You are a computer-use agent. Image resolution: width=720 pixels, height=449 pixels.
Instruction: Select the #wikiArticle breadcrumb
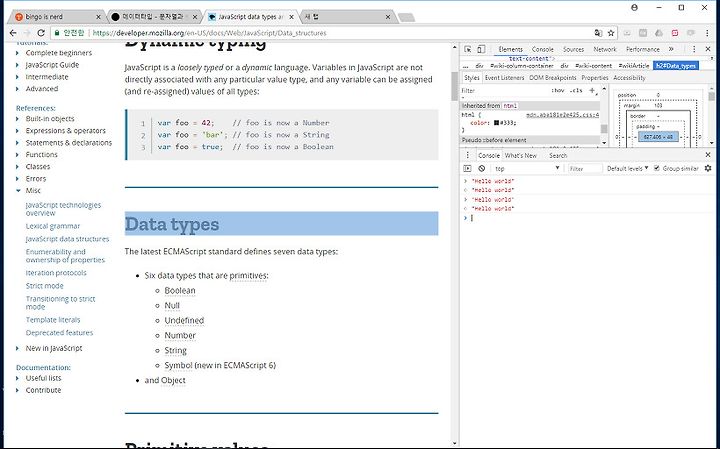pyautogui.click(x=634, y=66)
